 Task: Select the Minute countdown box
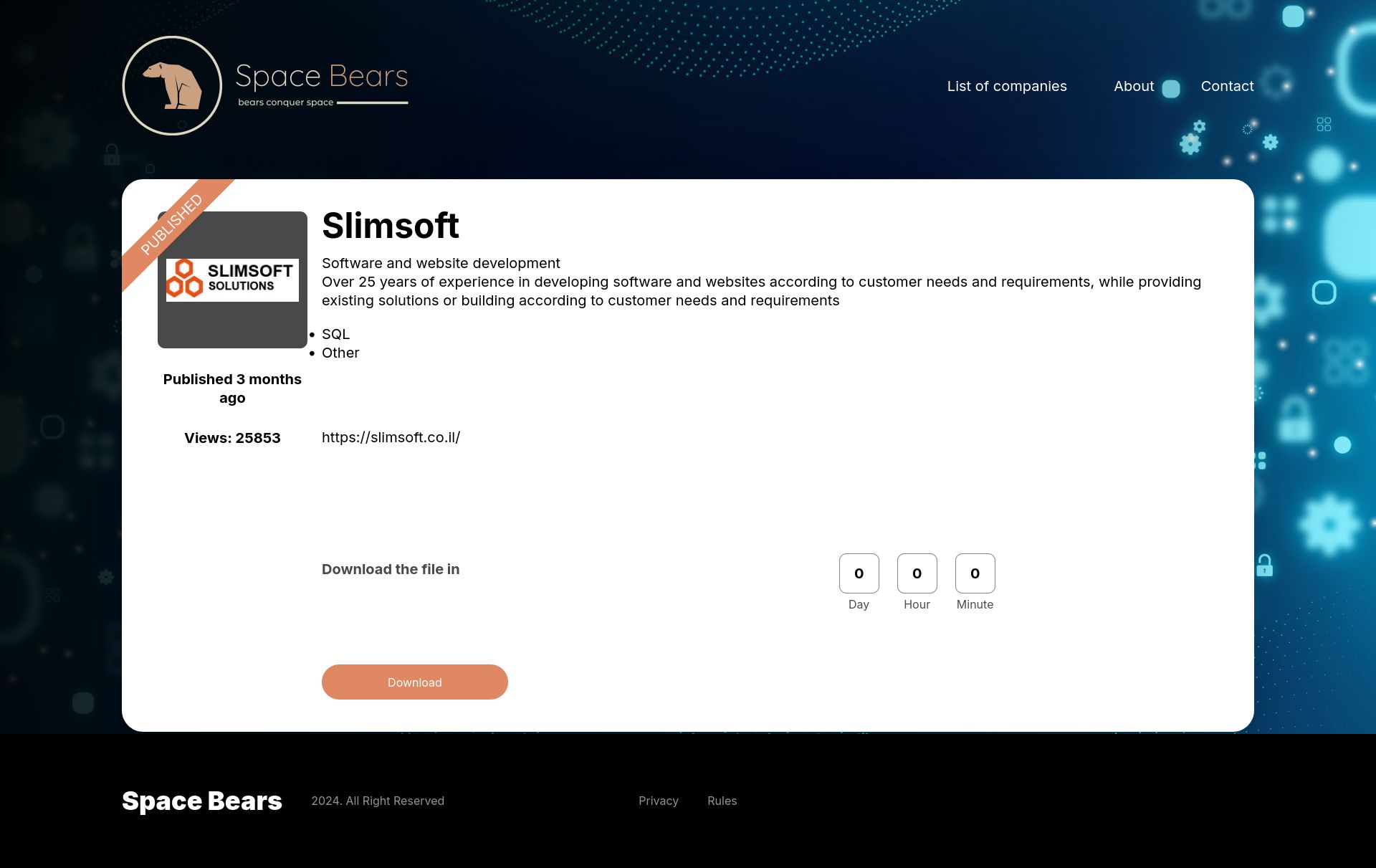tap(975, 573)
